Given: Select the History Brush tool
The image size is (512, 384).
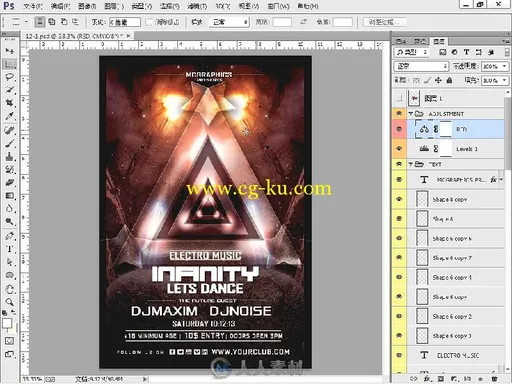Looking at the screenshot, I should (9, 169).
